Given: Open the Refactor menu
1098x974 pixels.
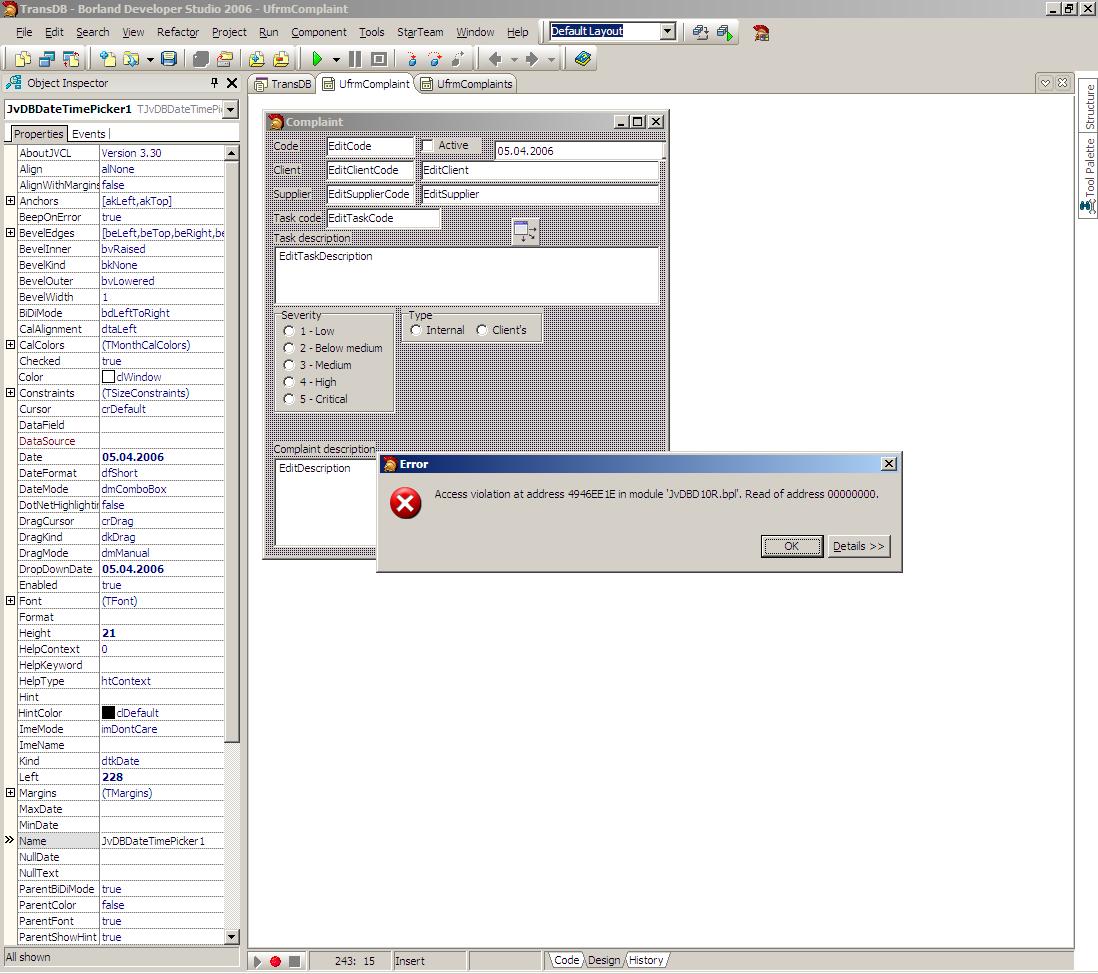Looking at the screenshot, I should 177,32.
